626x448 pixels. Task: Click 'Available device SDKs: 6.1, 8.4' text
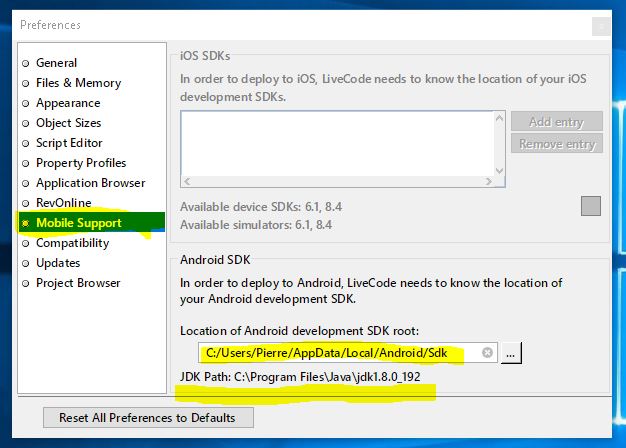pyautogui.click(x=261, y=207)
